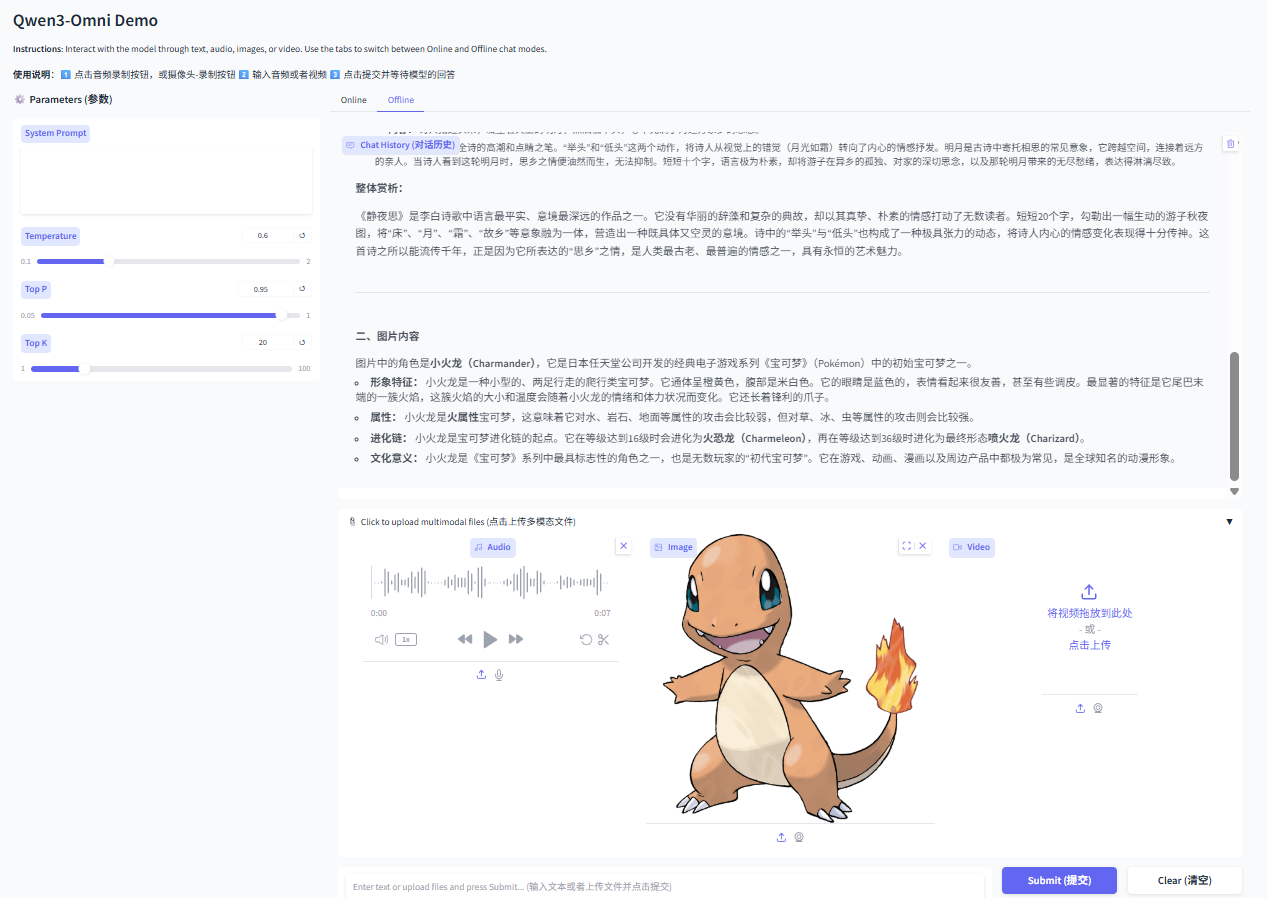The width and height of the screenshot is (1267, 898).
Task: Clear chat history with the trash icon
Action: point(1230,144)
